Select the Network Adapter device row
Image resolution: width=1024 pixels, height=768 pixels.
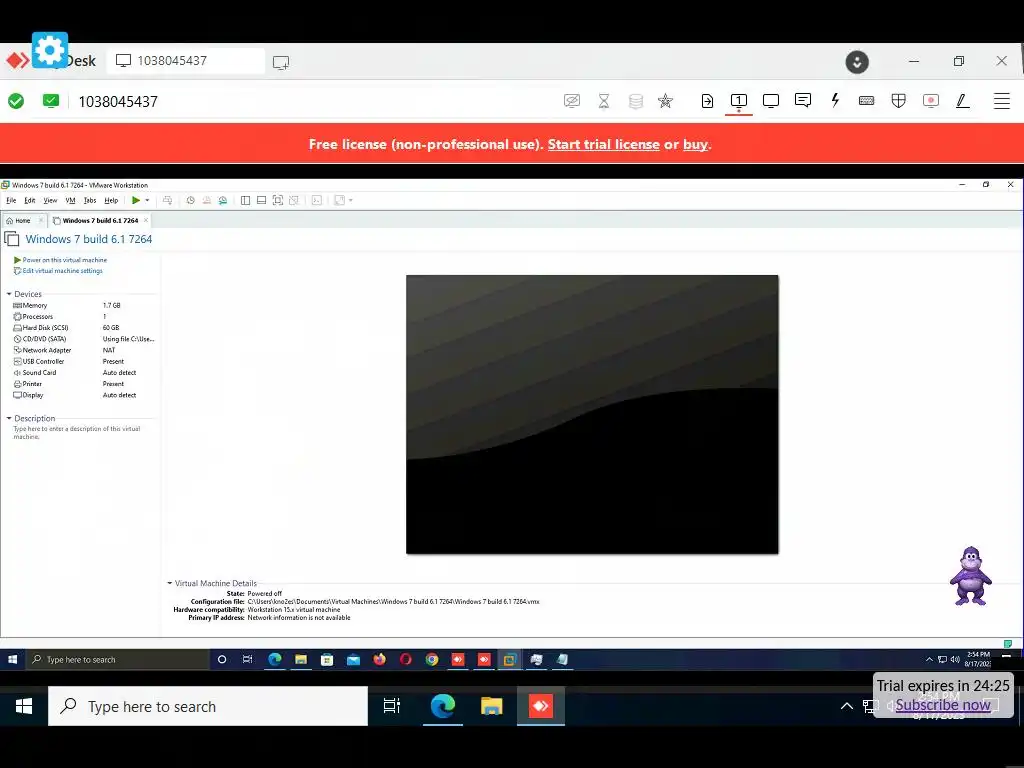(x=84, y=350)
